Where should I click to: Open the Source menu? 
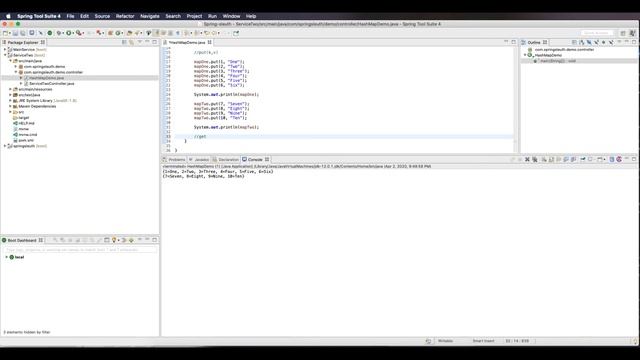102,16
